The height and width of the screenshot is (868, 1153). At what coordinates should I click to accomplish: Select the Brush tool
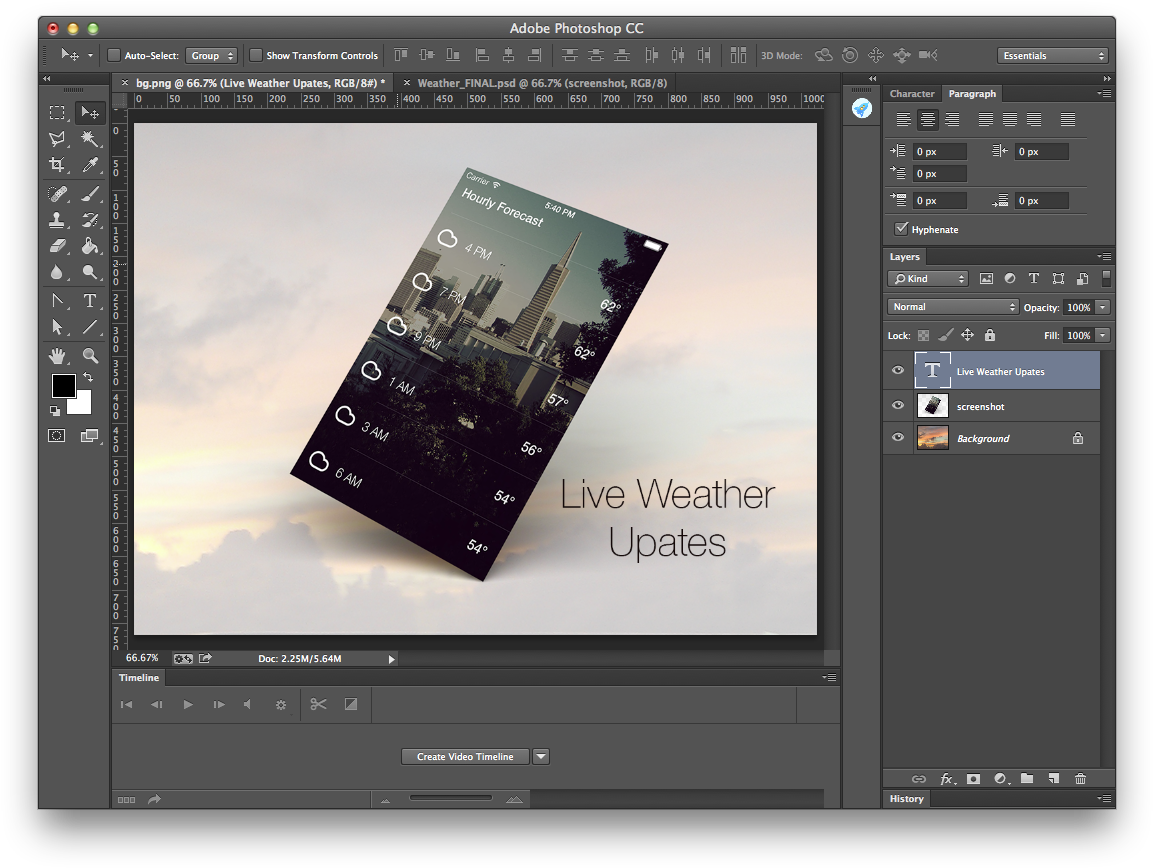pyautogui.click(x=90, y=193)
